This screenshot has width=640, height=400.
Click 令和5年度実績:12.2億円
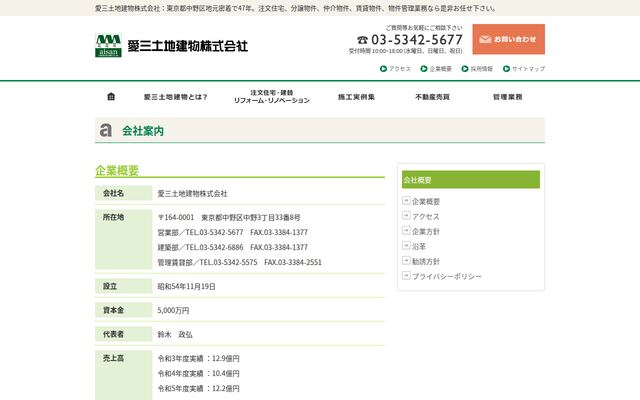(x=198, y=389)
